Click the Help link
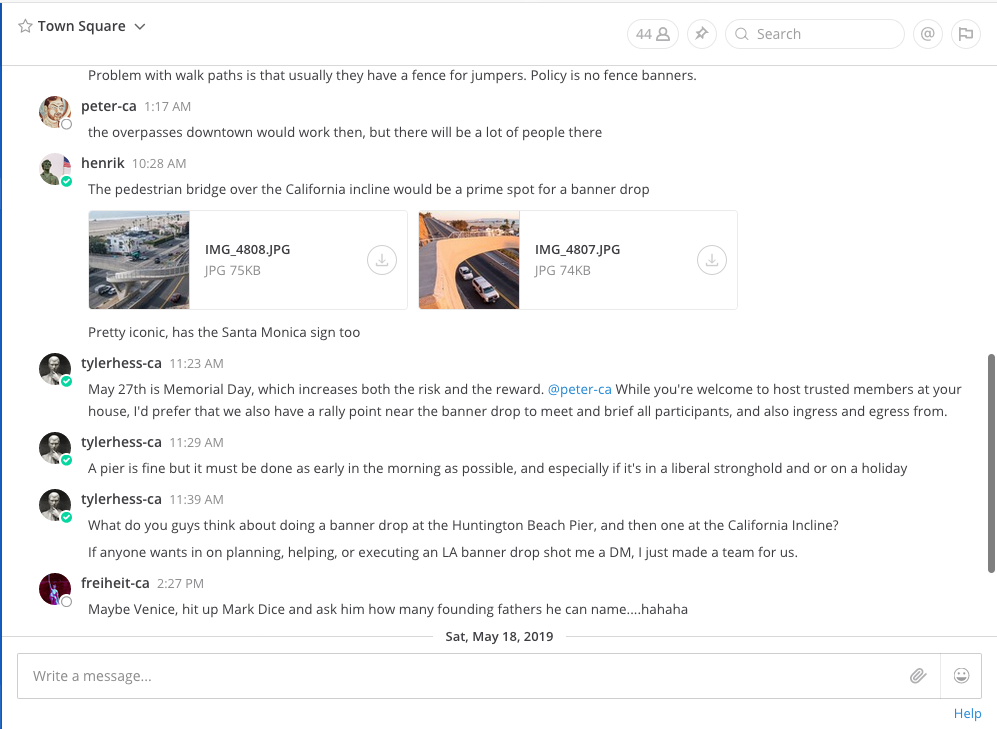 pos(967,714)
